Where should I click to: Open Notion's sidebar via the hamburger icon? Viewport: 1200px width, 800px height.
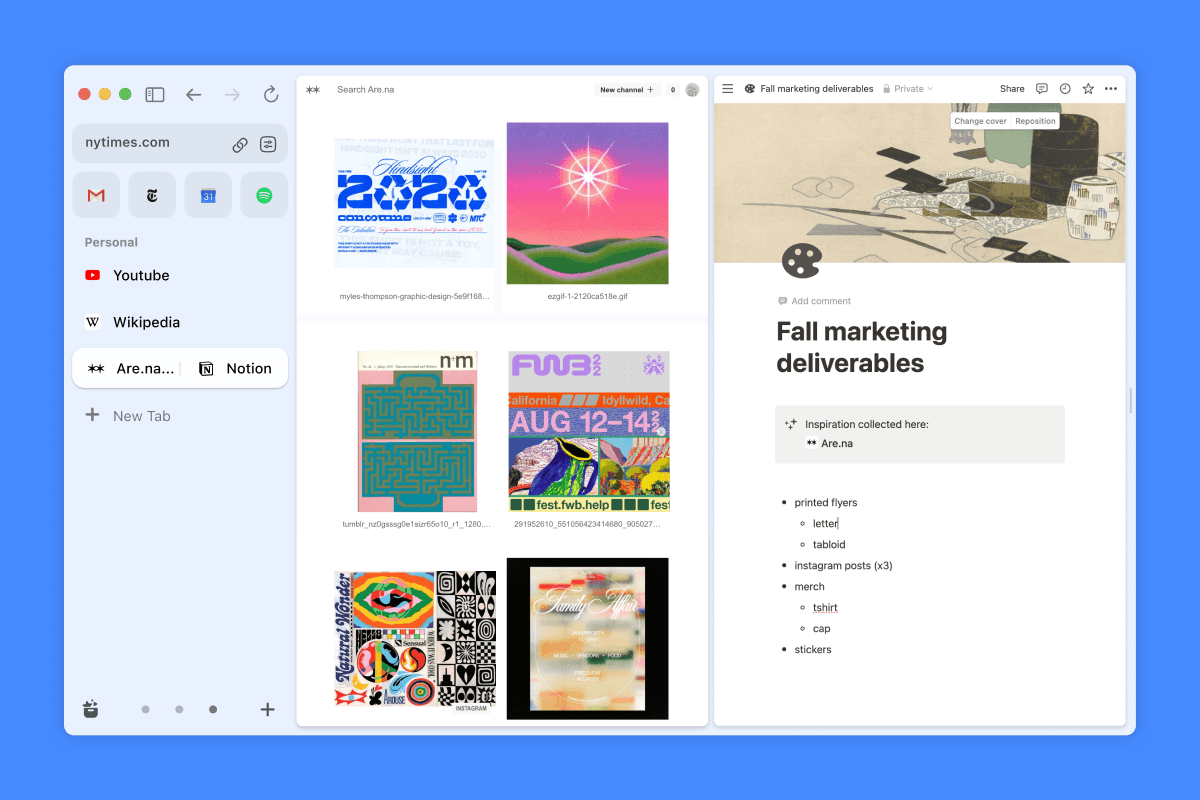coord(728,88)
